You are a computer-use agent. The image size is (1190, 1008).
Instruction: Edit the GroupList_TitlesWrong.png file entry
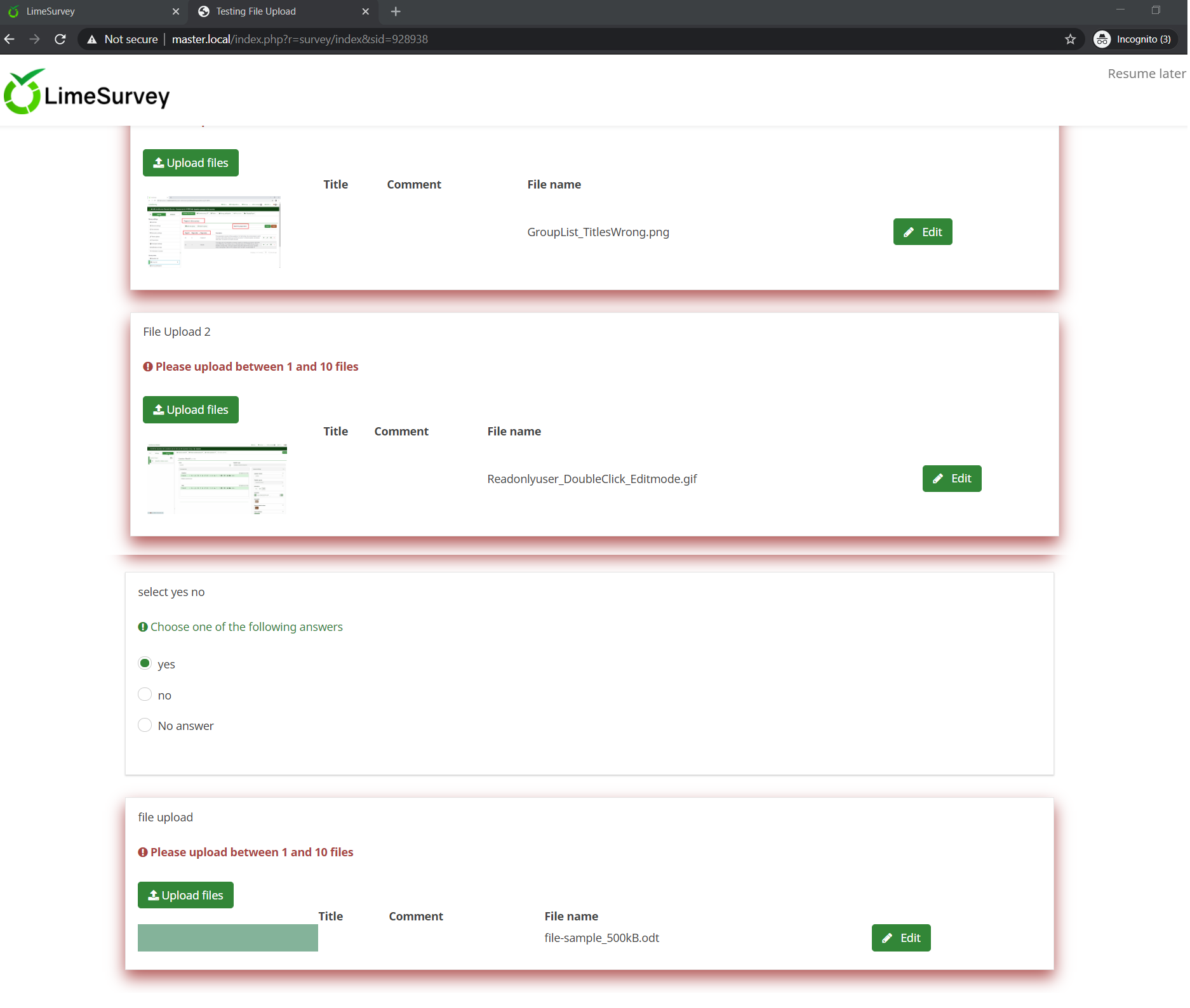pyautogui.click(x=922, y=232)
